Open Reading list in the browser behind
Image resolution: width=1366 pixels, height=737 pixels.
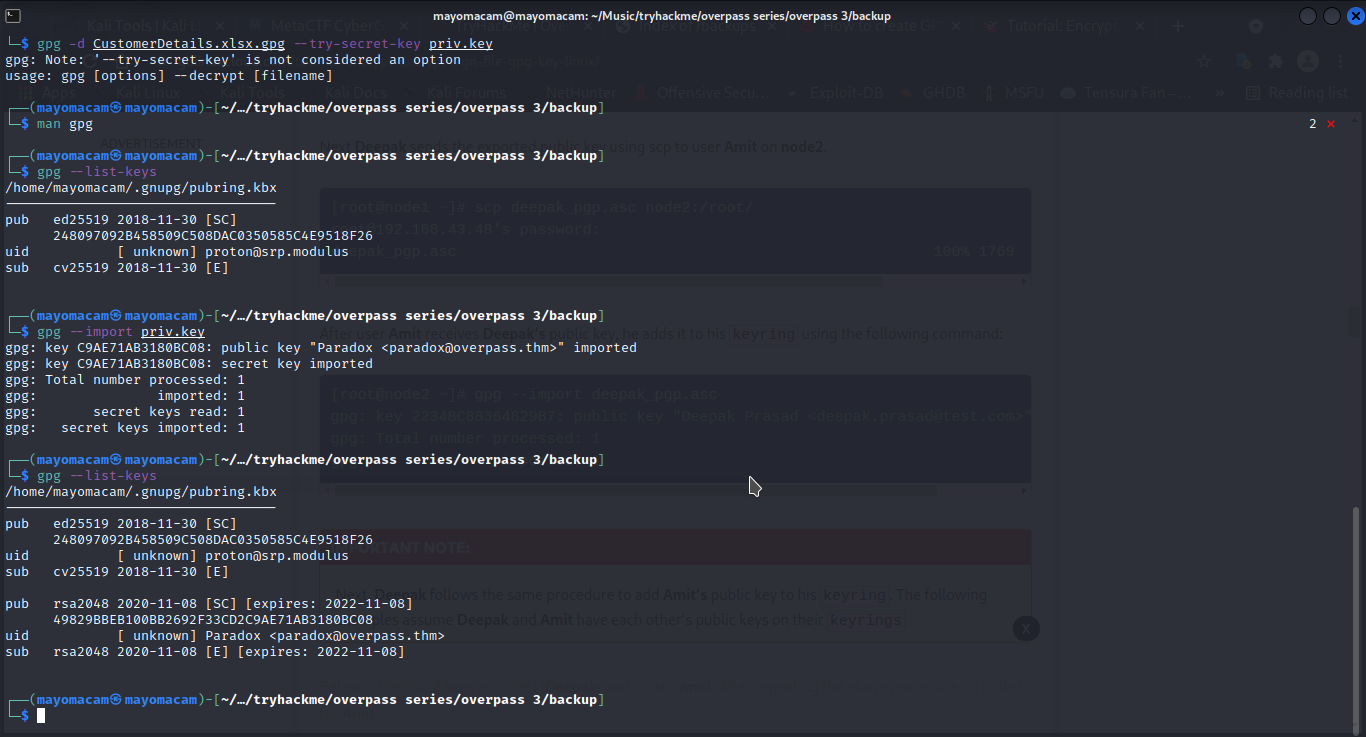pyautogui.click(x=1297, y=93)
